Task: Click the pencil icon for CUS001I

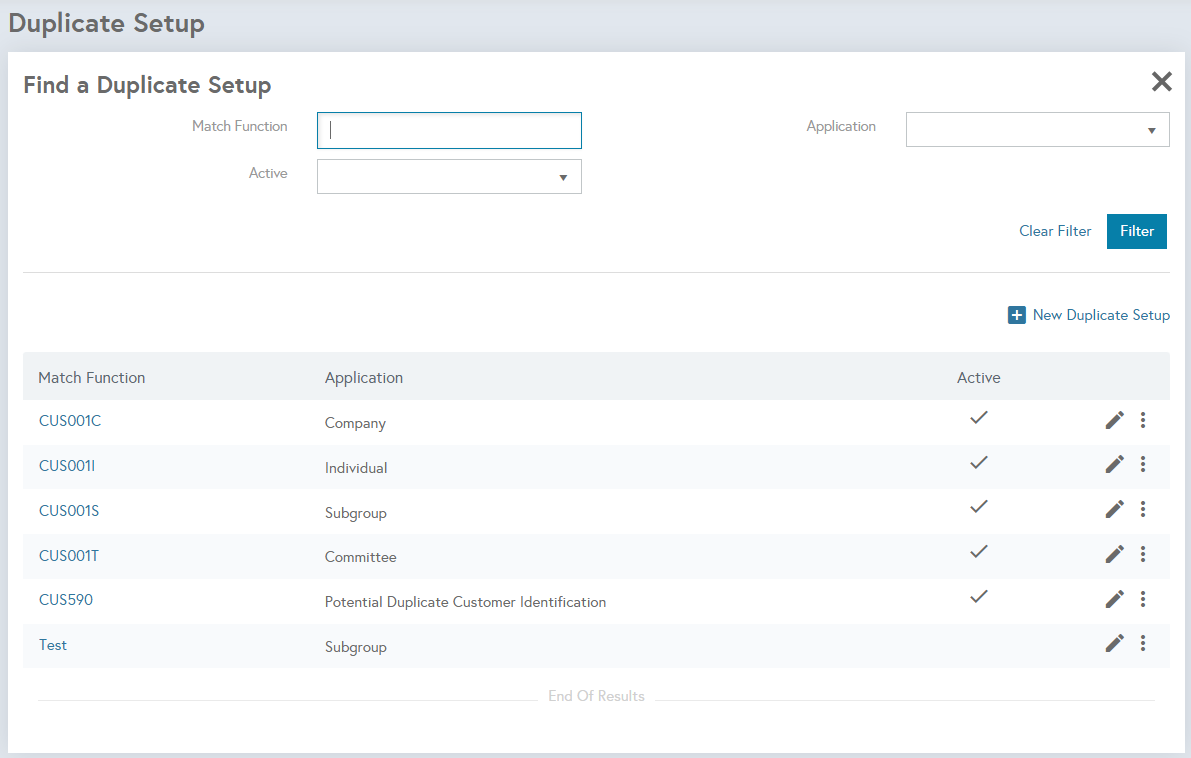Action: click(1114, 464)
